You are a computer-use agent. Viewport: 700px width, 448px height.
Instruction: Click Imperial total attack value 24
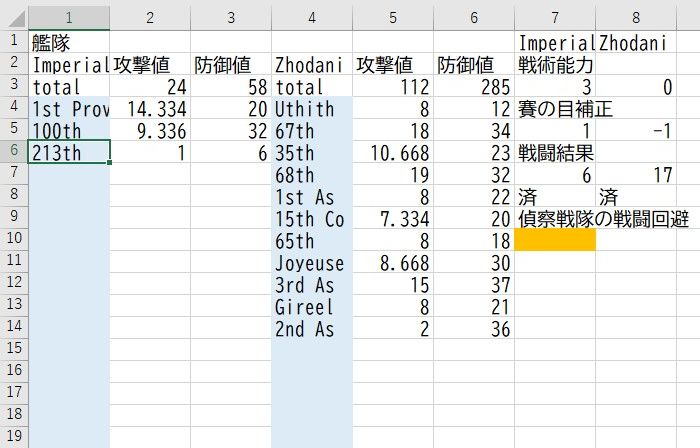tap(150, 86)
